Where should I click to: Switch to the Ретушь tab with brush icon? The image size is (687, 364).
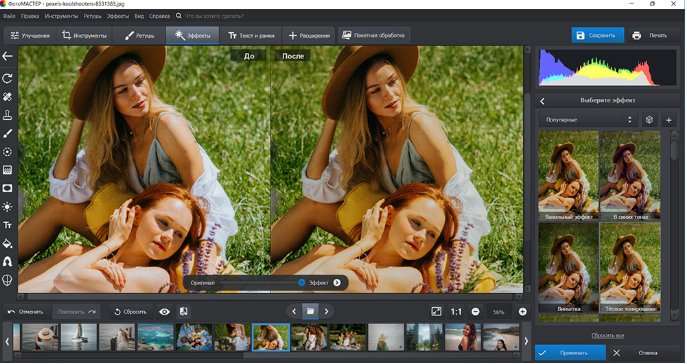point(140,35)
